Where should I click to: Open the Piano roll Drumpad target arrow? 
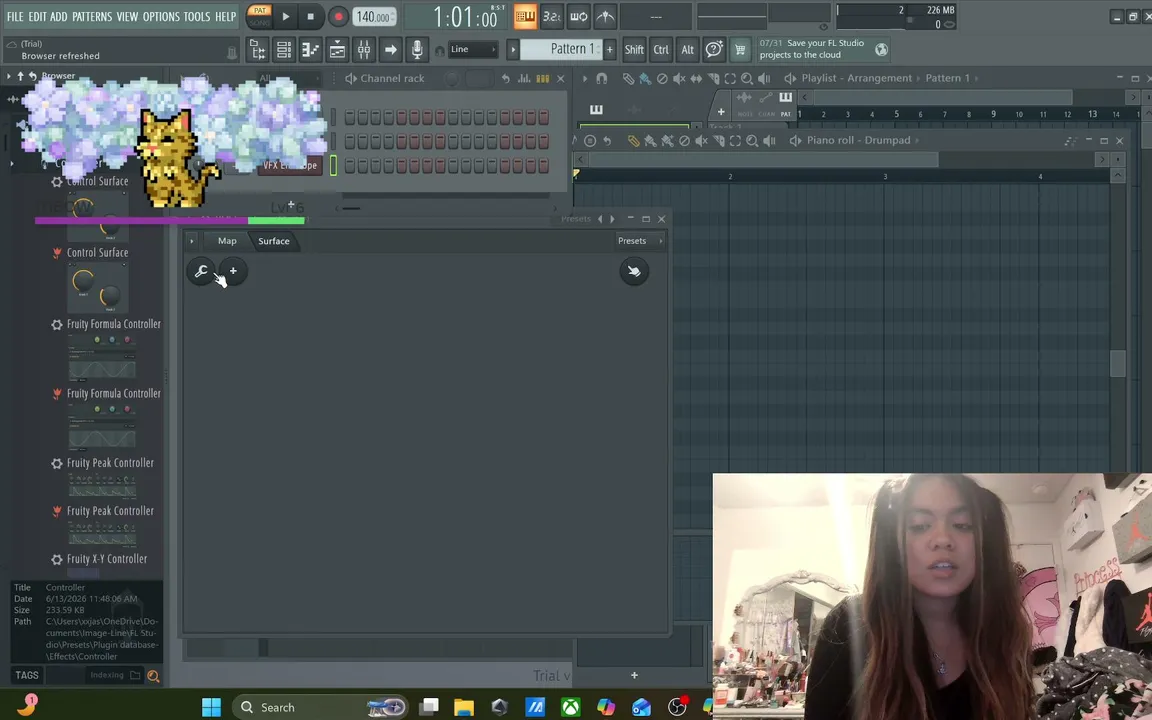point(918,140)
